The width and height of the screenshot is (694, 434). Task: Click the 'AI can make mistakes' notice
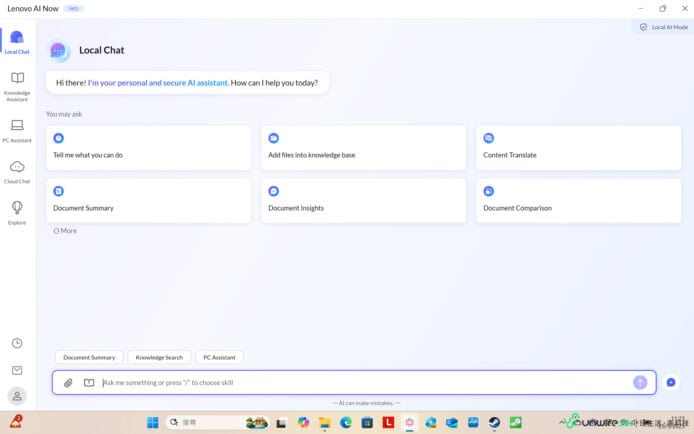point(366,403)
